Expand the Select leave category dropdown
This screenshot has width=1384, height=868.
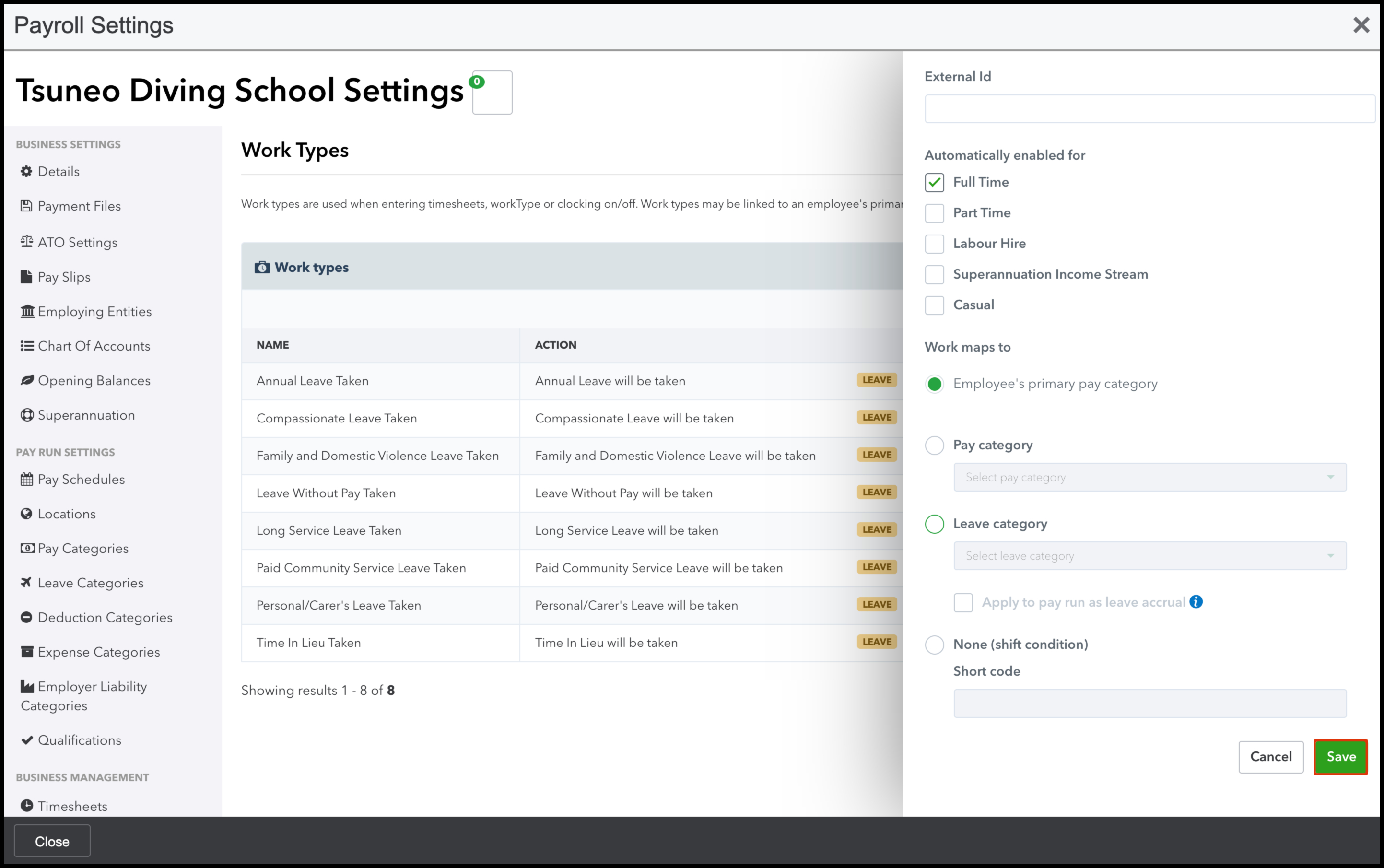click(1149, 556)
